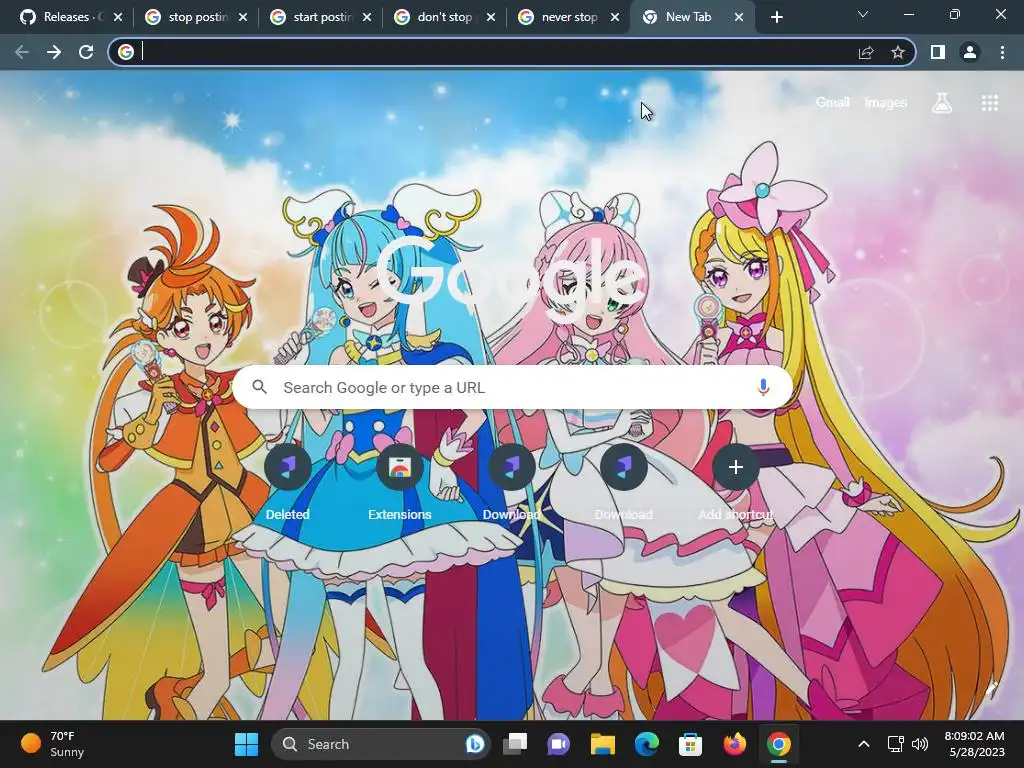The image size is (1024, 768).
Task: Open the Chrome profile avatar menu
Action: pyautogui.click(x=970, y=52)
